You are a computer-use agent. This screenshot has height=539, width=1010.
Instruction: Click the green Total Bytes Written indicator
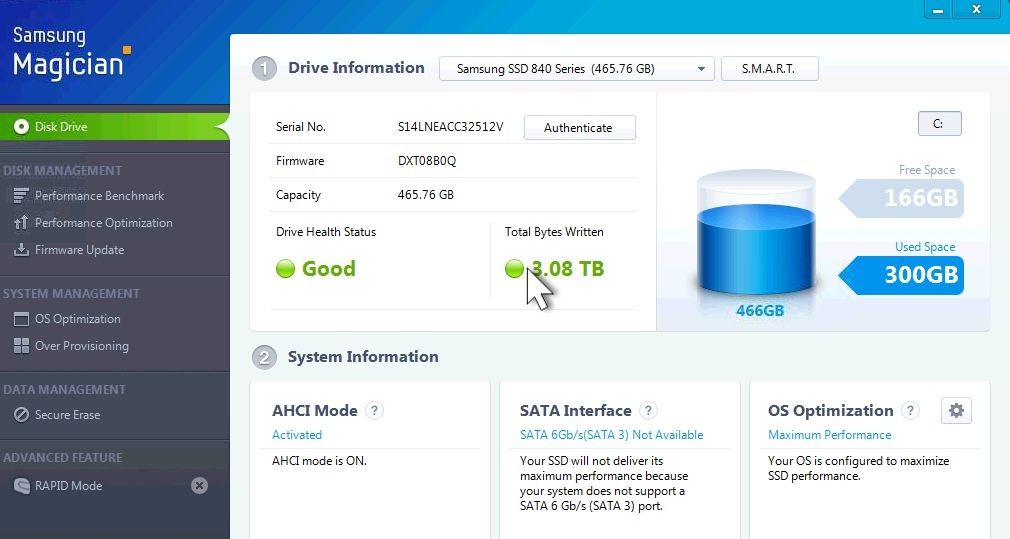[x=514, y=269]
